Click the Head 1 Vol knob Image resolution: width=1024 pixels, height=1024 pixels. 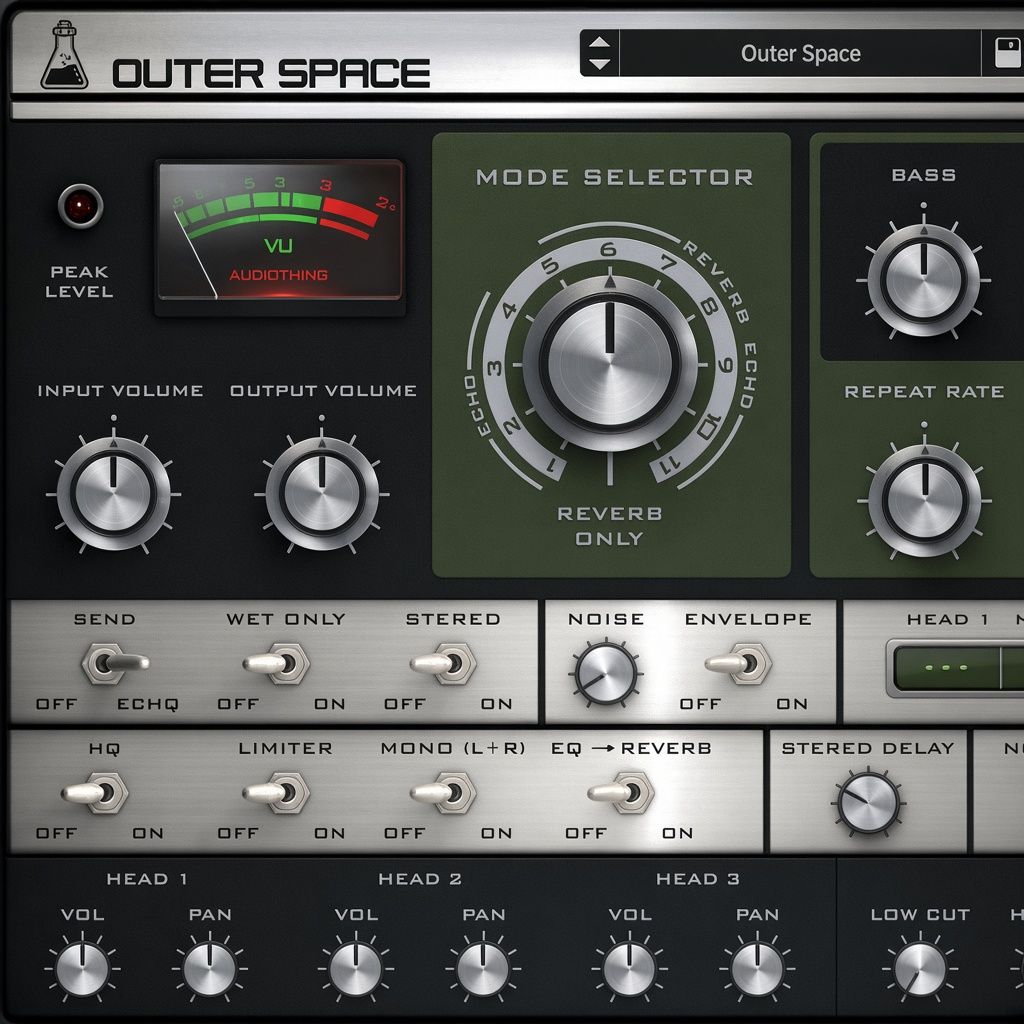(82, 968)
